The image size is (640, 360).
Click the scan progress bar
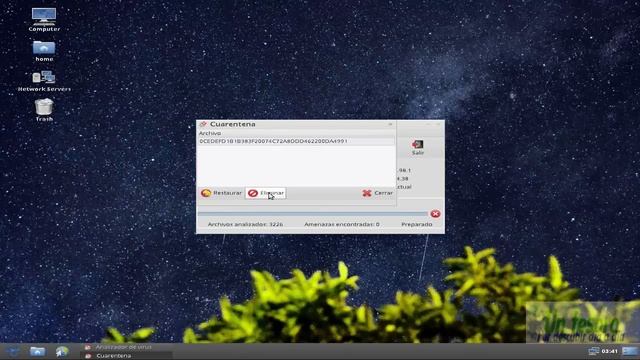point(313,213)
